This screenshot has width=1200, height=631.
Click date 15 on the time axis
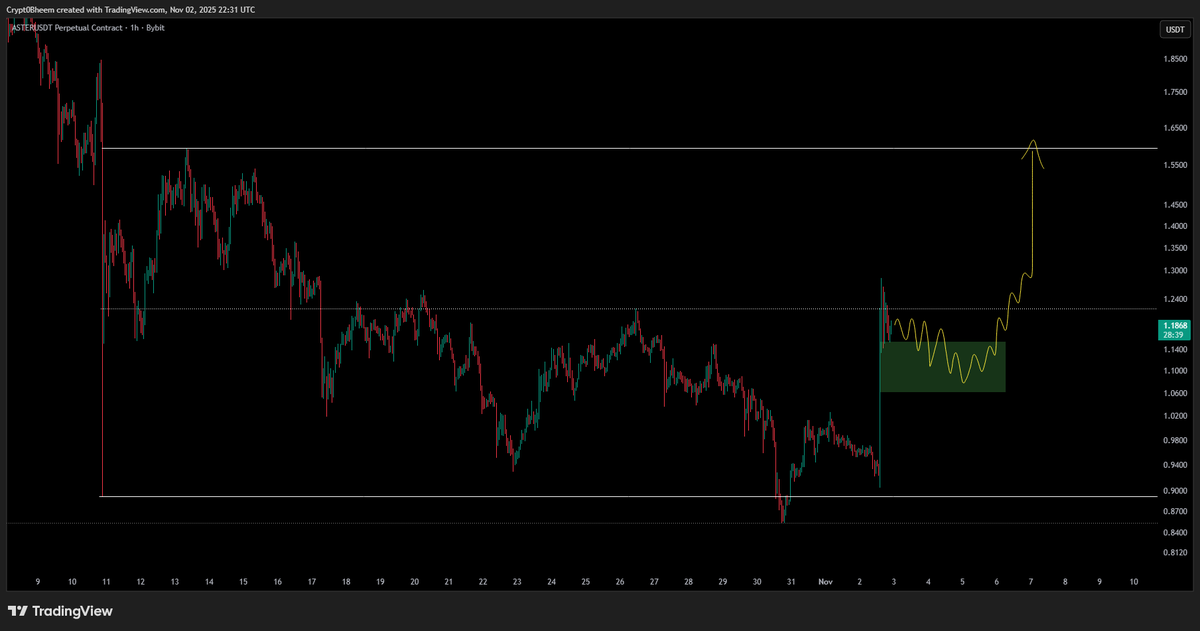click(243, 581)
